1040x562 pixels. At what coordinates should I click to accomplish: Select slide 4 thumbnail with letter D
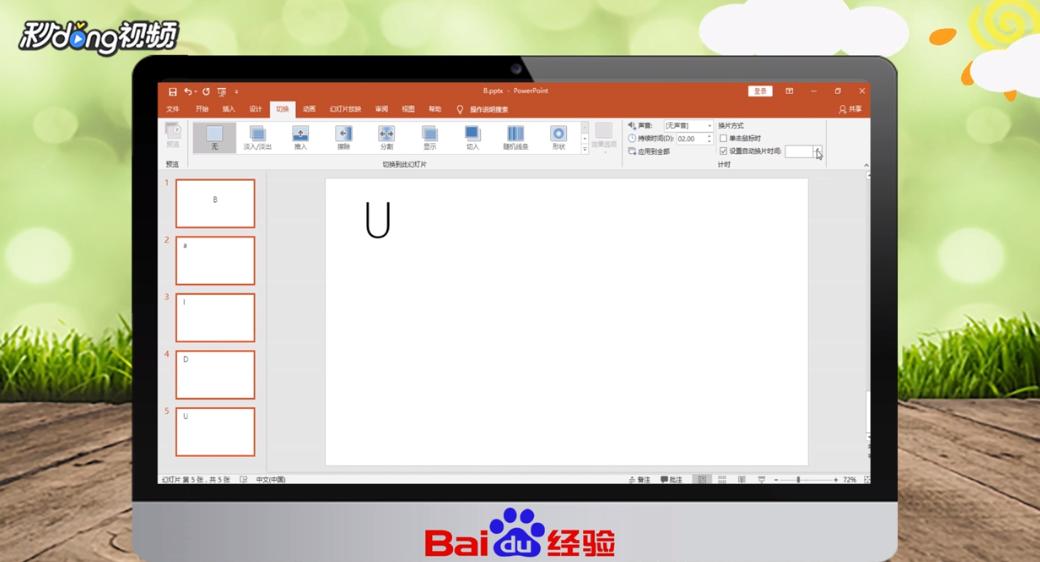pos(215,375)
